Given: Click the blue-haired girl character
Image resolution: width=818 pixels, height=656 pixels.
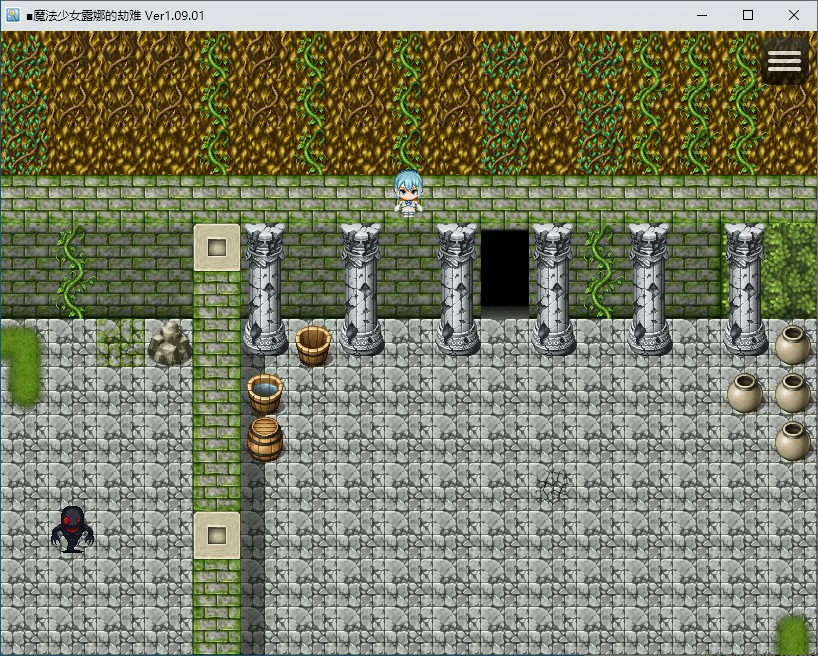Looking at the screenshot, I should [408, 193].
